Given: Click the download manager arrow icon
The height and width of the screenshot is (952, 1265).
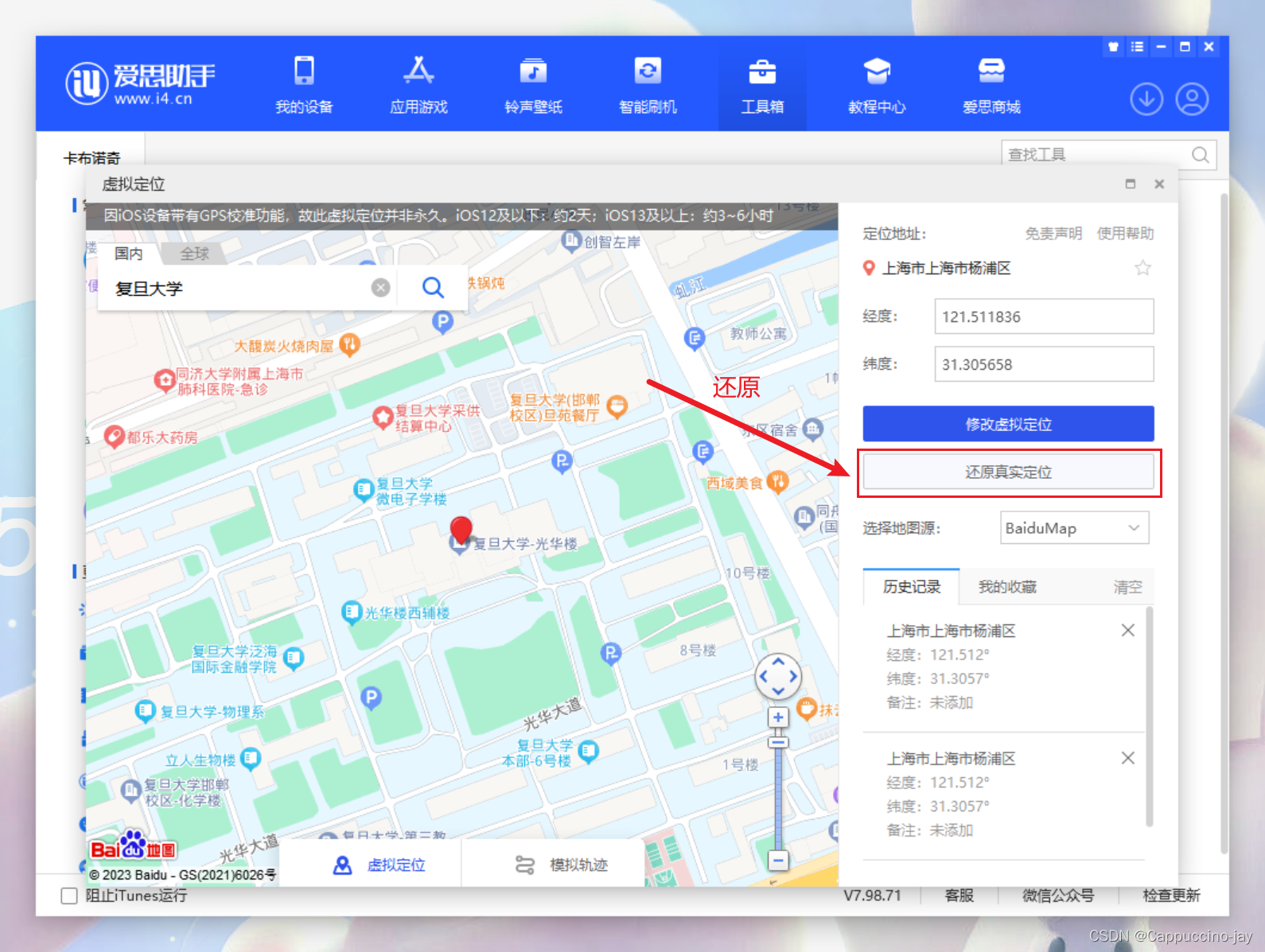Looking at the screenshot, I should pyautogui.click(x=1146, y=99).
